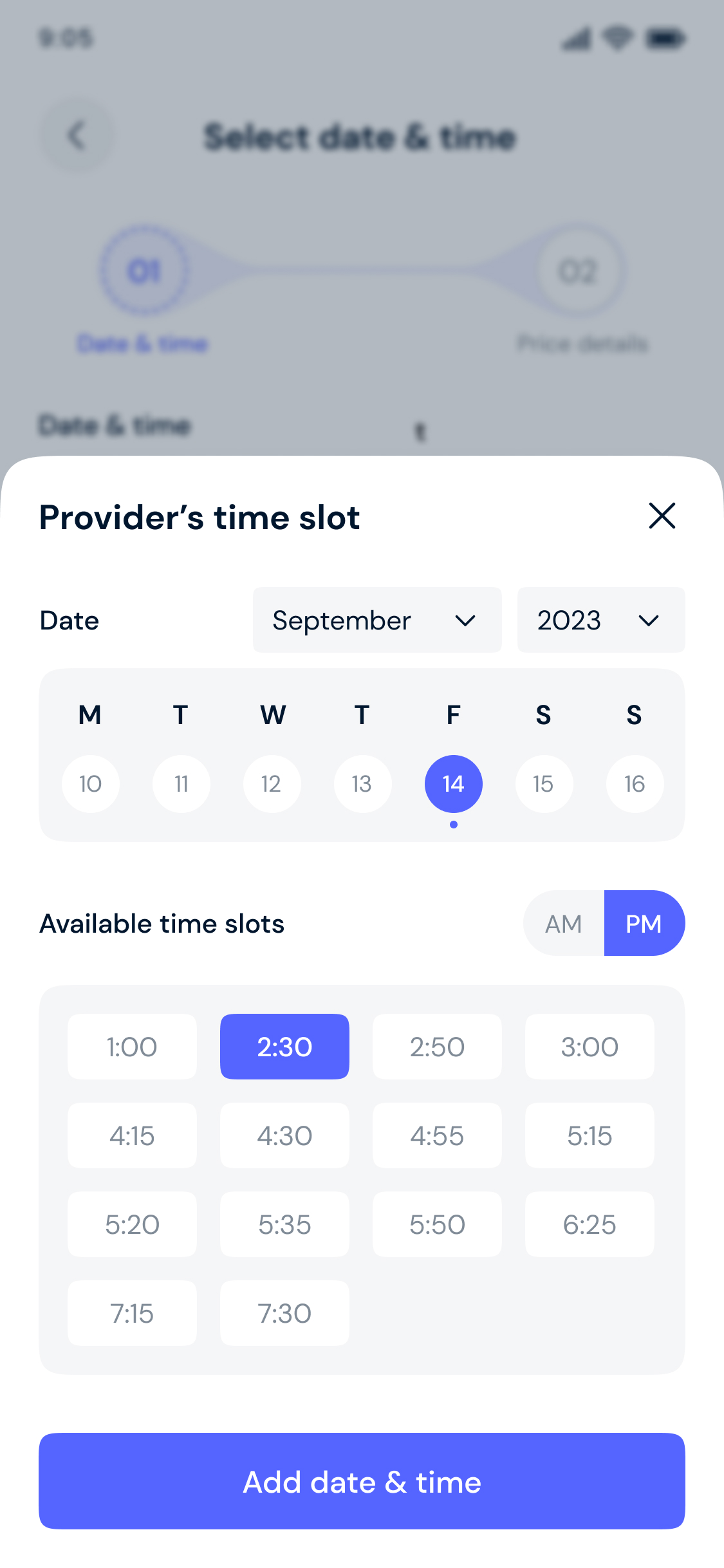Choose the 1:00 time slot
This screenshot has width=724, height=1568.
132,1047
